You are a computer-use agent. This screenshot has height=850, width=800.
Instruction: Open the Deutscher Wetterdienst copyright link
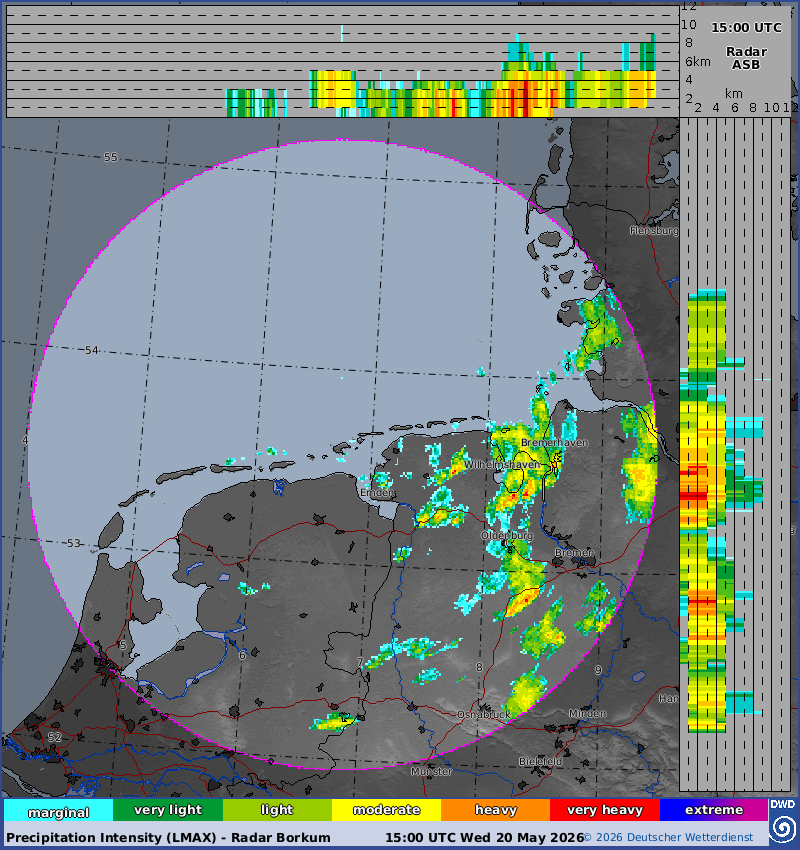point(669,838)
